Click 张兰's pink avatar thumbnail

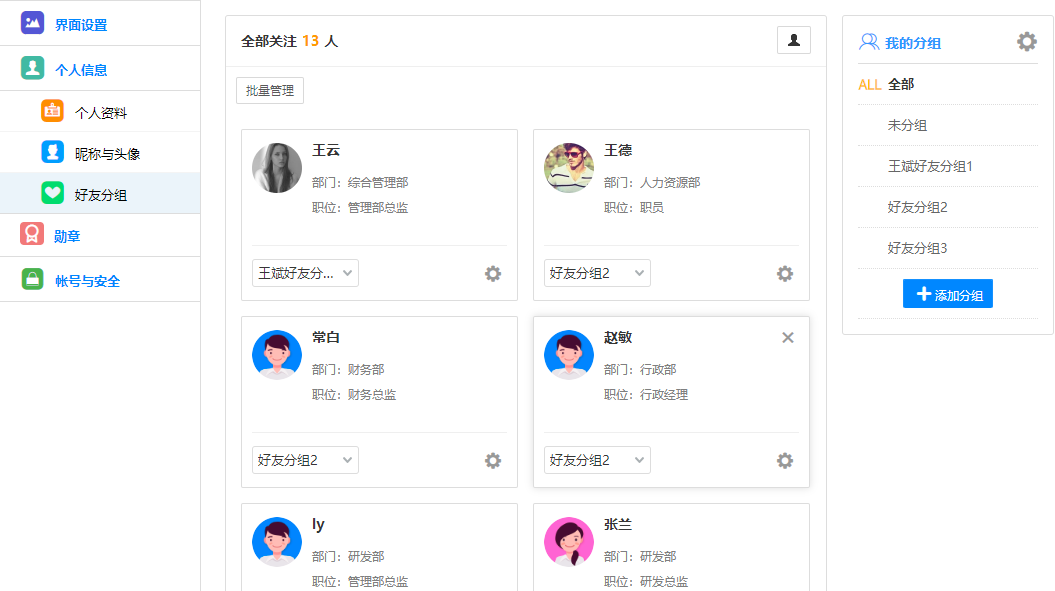click(x=569, y=541)
